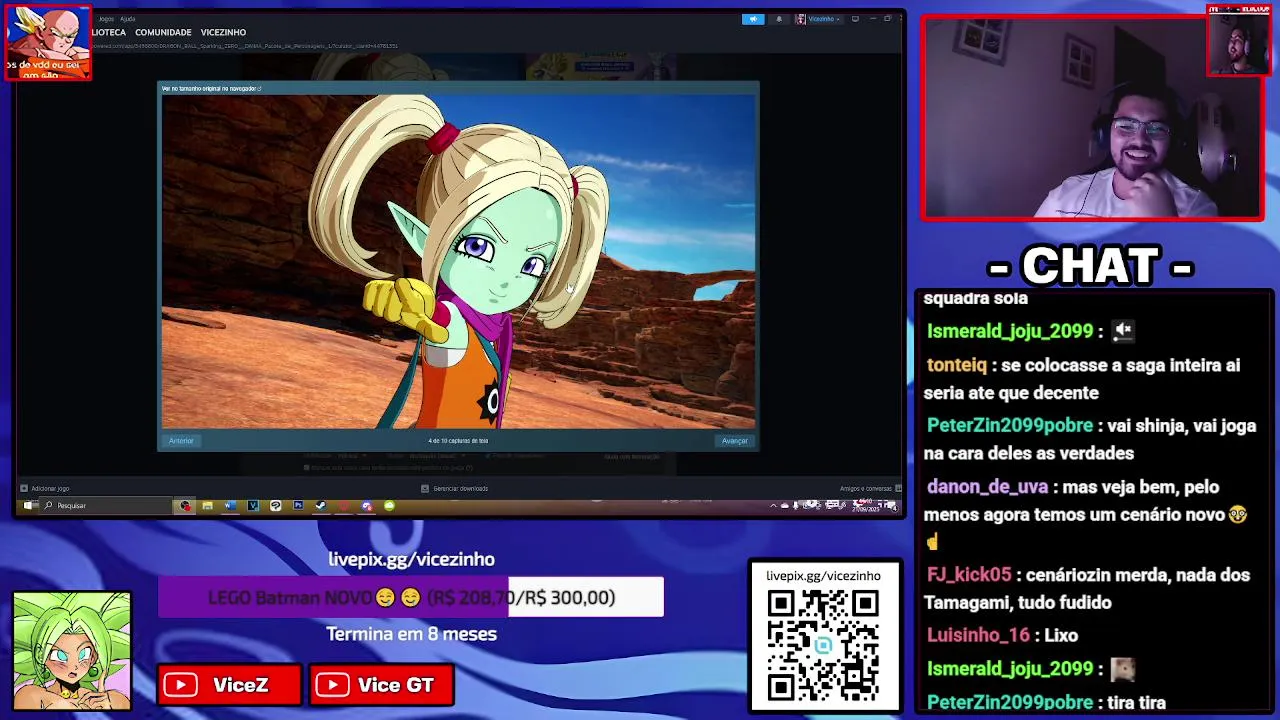1280x720 pixels.
Task: Click the 'Termina em 8 meses' text
Action: (411, 634)
